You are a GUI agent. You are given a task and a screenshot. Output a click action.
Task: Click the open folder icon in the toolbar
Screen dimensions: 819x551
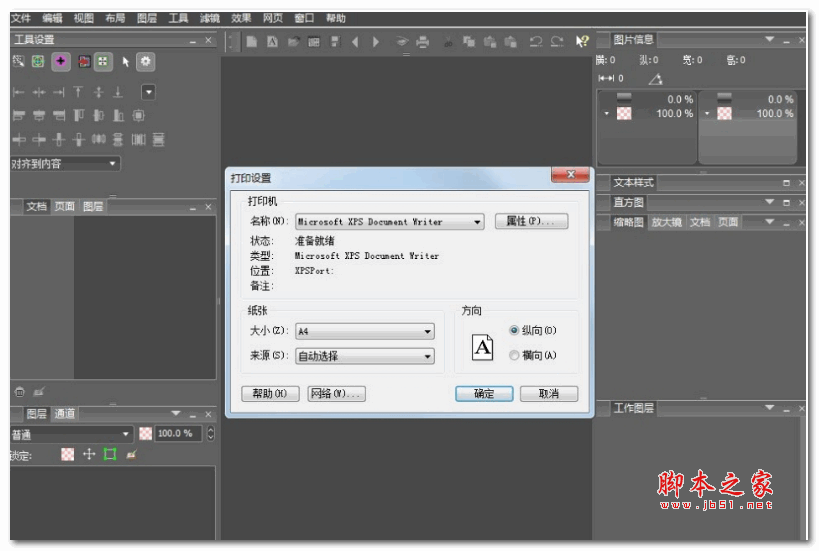(x=294, y=42)
